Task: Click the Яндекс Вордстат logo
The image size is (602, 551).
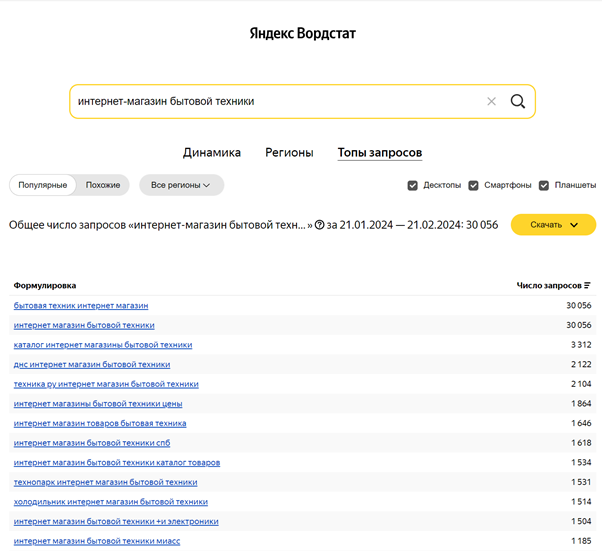Action: 303,33
